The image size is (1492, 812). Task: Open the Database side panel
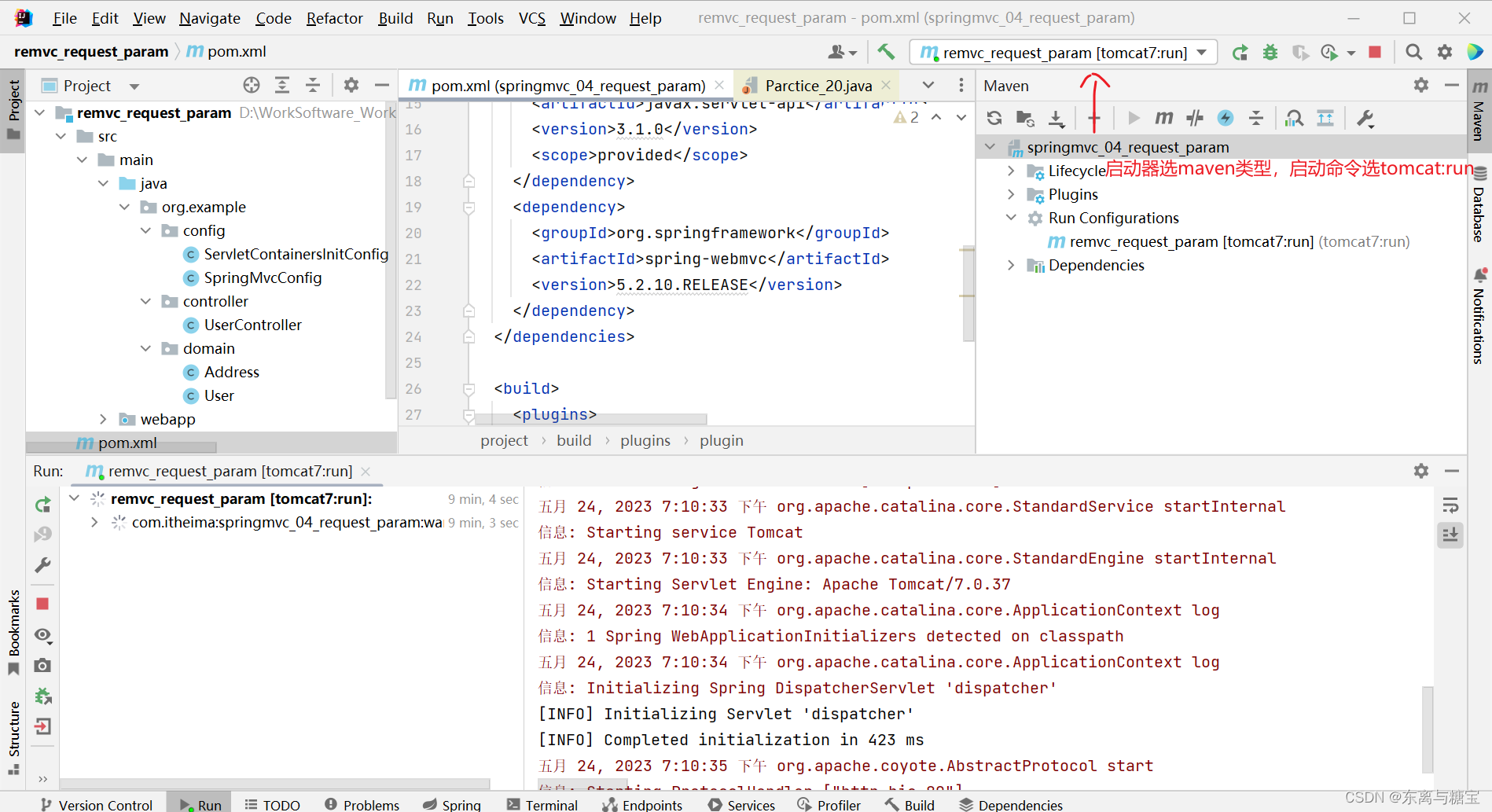1479,204
